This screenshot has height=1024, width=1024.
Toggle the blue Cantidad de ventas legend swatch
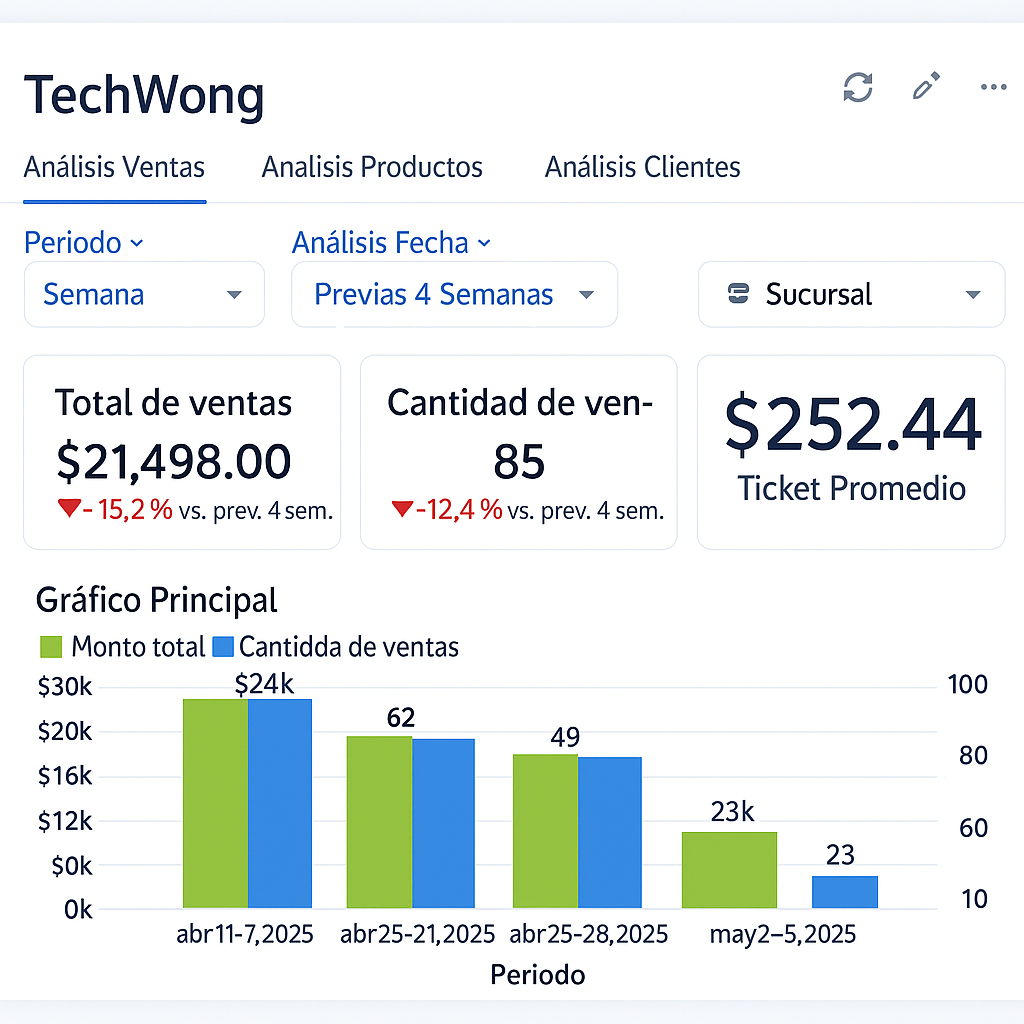pyautogui.click(x=223, y=647)
